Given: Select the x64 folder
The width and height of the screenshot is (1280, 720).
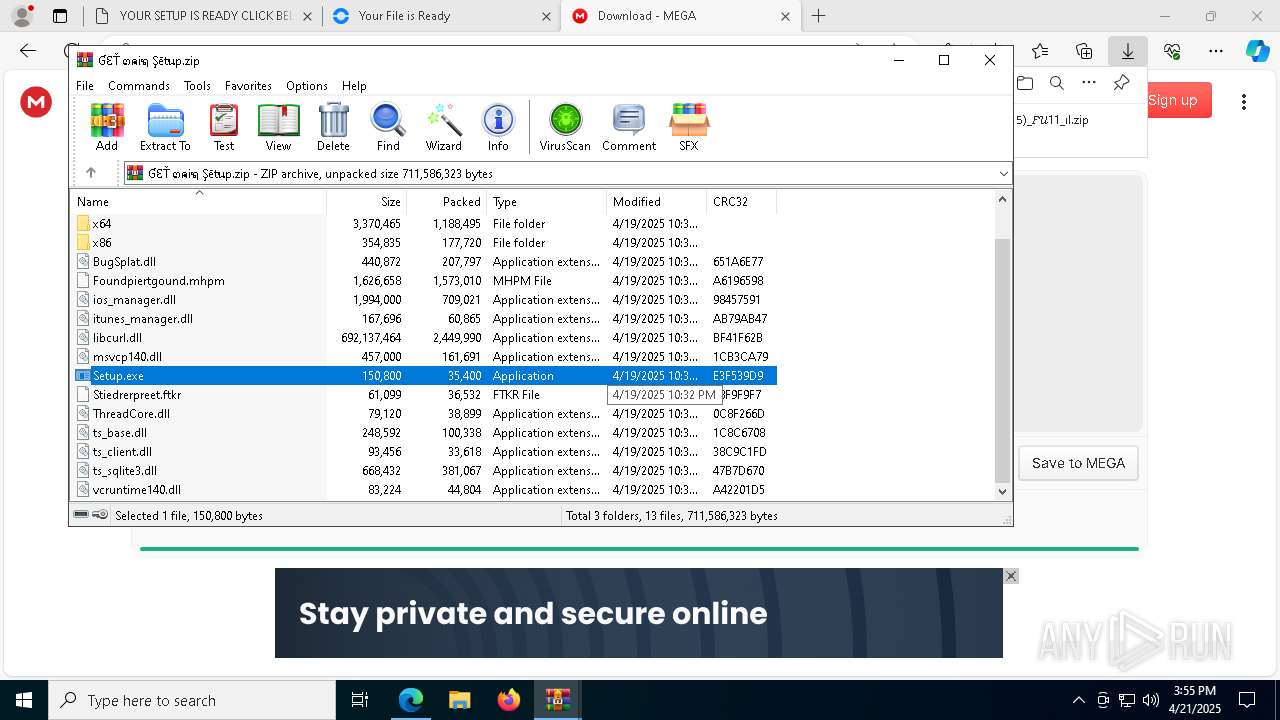Looking at the screenshot, I should [x=101, y=224].
